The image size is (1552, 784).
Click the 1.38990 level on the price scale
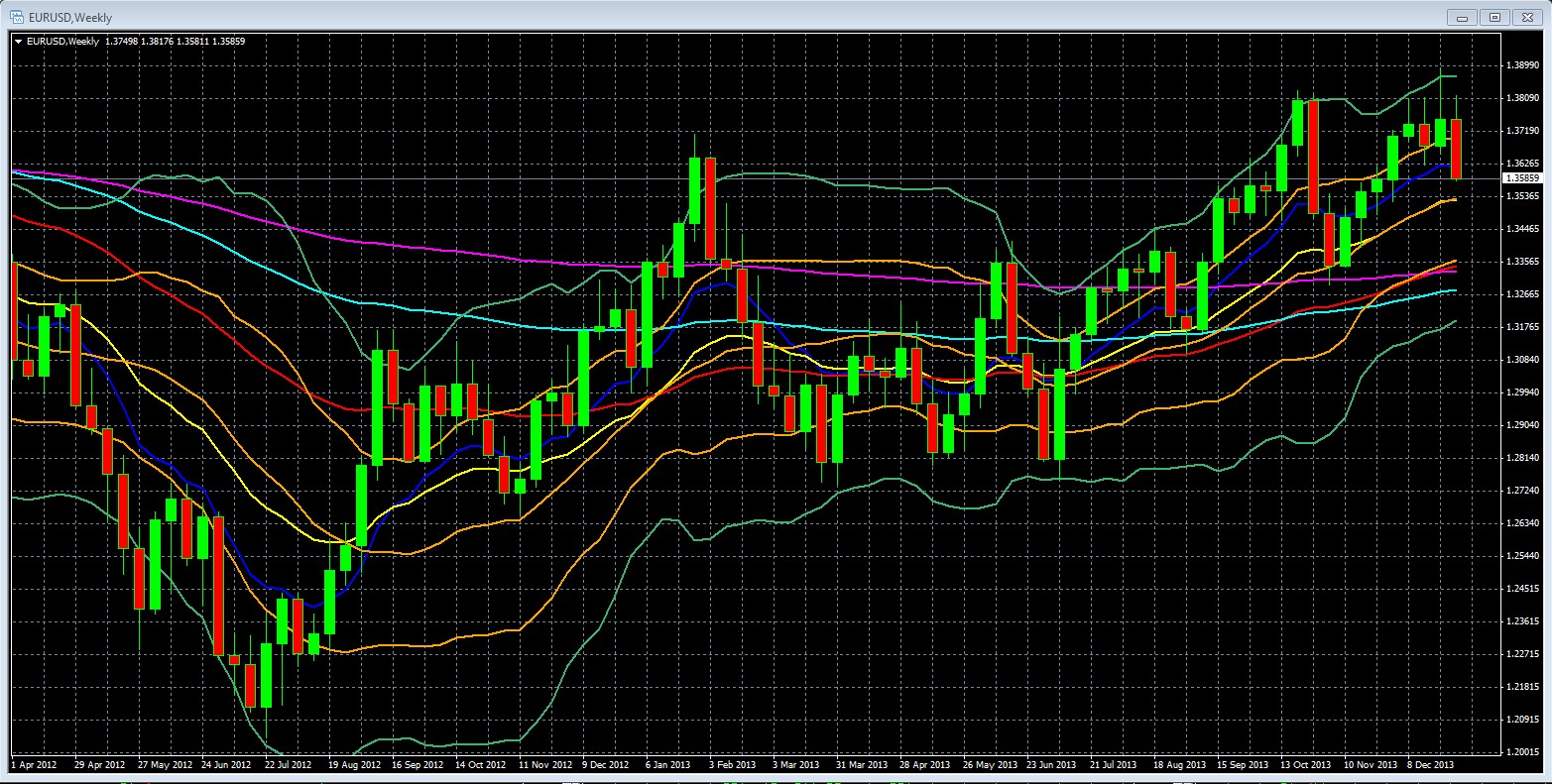pos(1522,65)
